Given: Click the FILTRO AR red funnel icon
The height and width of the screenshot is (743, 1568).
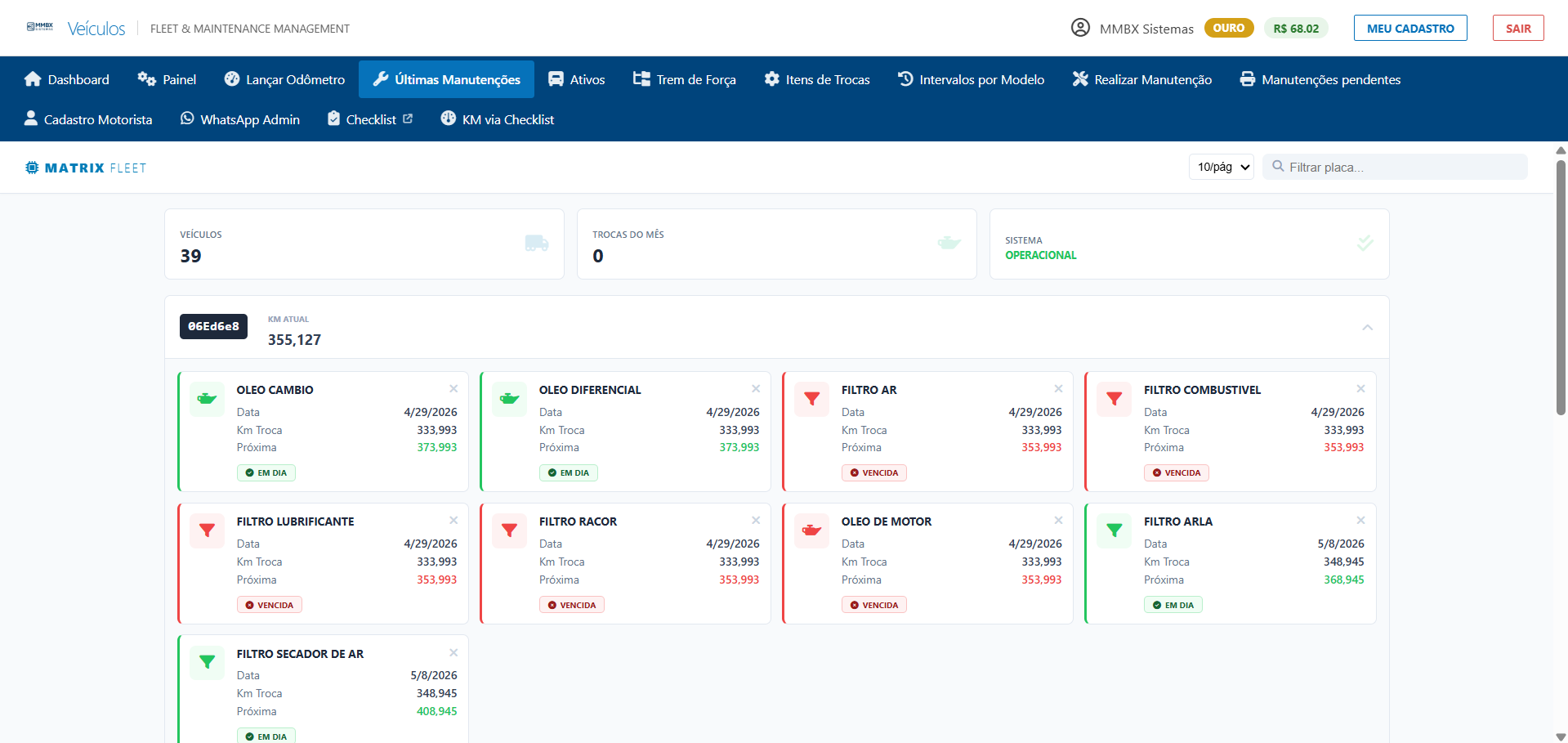Looking at the screenshot, I should [811, 399].
